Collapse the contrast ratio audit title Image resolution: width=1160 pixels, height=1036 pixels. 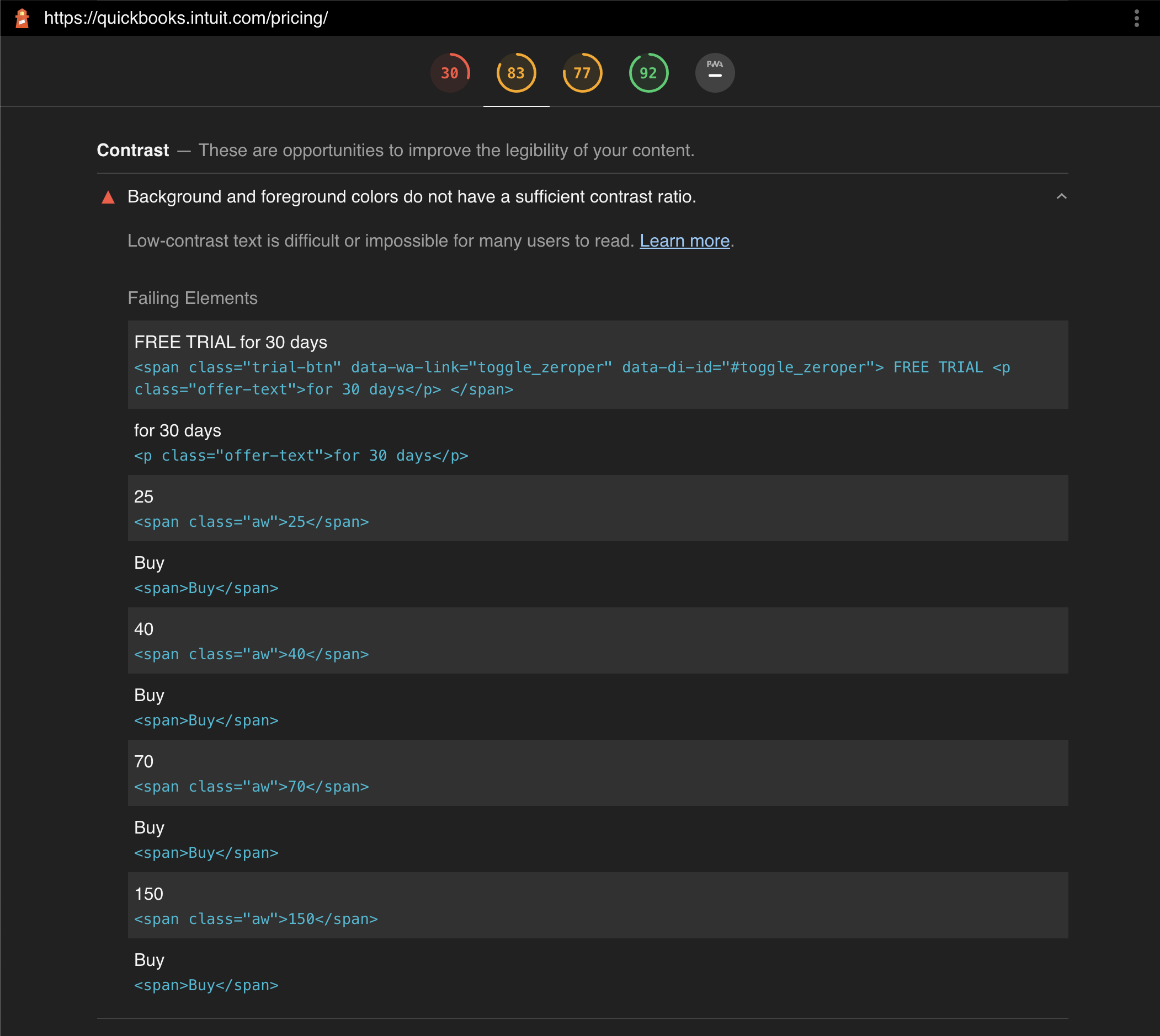(x=411, y=196)
